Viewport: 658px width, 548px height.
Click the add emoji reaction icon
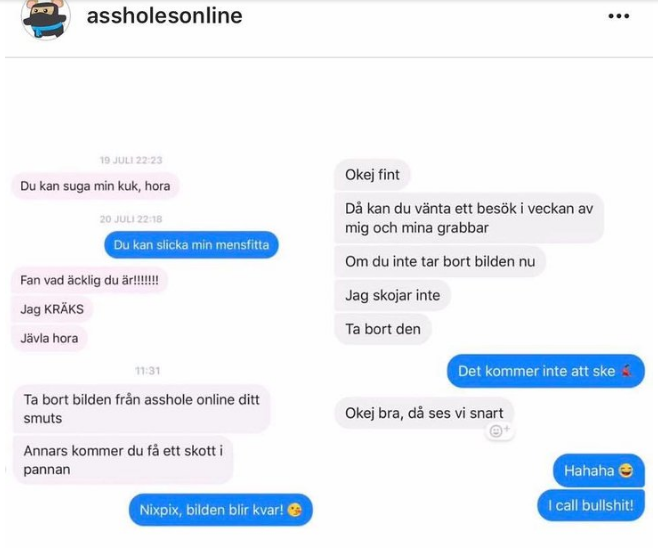(499, 431)
